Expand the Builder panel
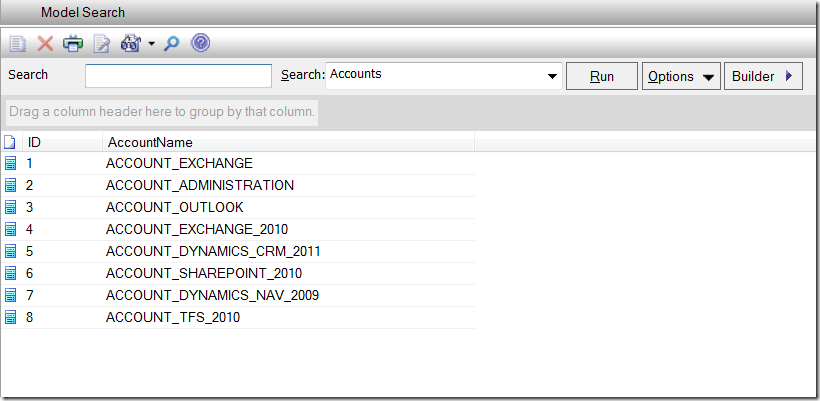Screen dimensions: 820x401 (763, 76)
